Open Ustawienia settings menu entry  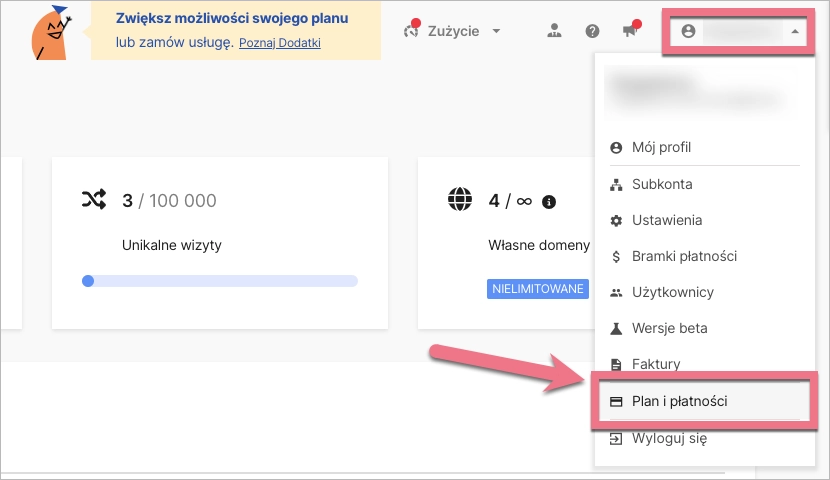[667, 220]
